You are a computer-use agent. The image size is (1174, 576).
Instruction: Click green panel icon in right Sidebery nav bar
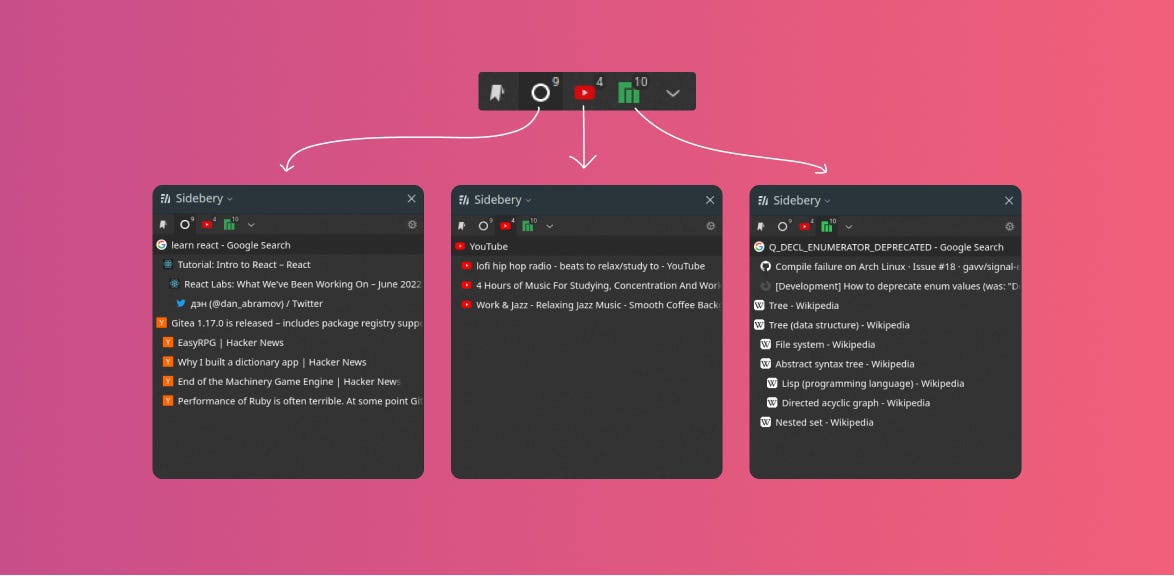click(827, 226)
